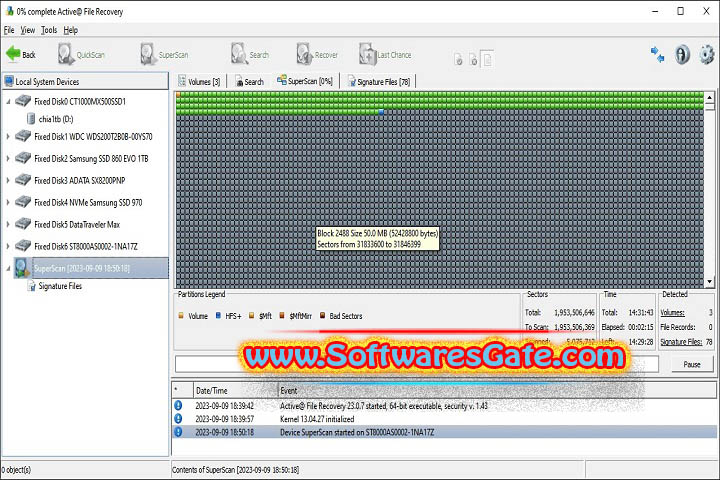Click the blue current-block cell in map
The width and height of the screenshot is (720, 480).
381,112
